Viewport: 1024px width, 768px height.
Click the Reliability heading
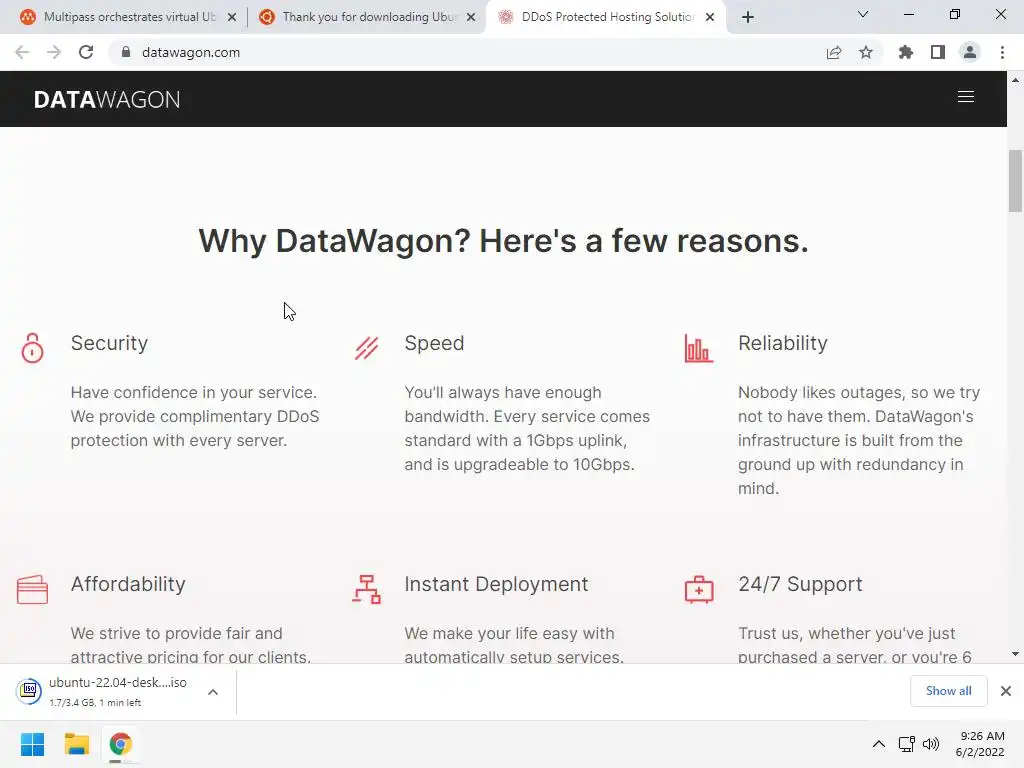click(782, 344)
